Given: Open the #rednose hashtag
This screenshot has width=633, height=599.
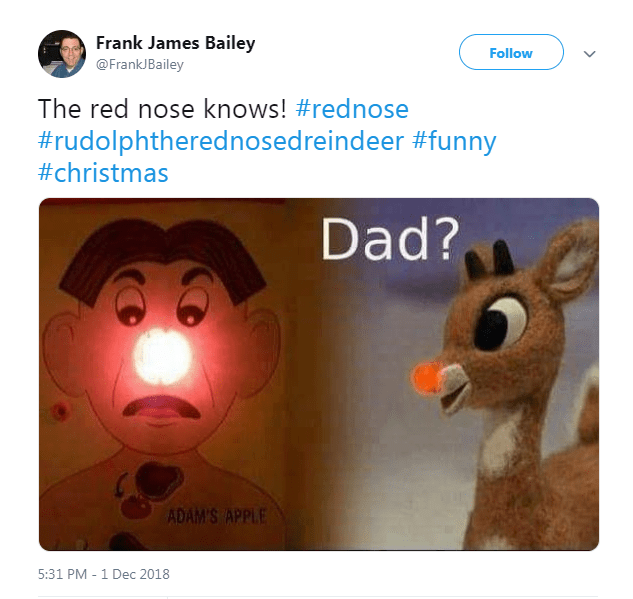Looking at the screenshot, I should [352, 109].
